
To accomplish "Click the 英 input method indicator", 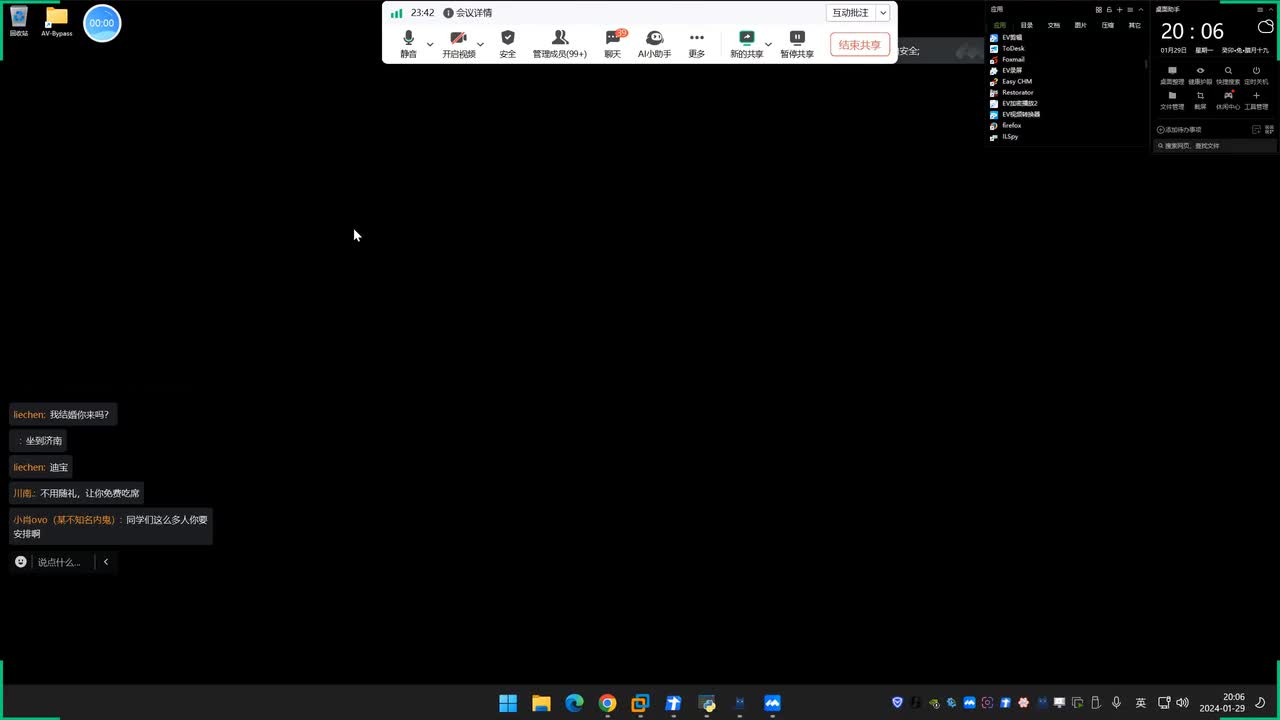I will tap(1141, 703).
